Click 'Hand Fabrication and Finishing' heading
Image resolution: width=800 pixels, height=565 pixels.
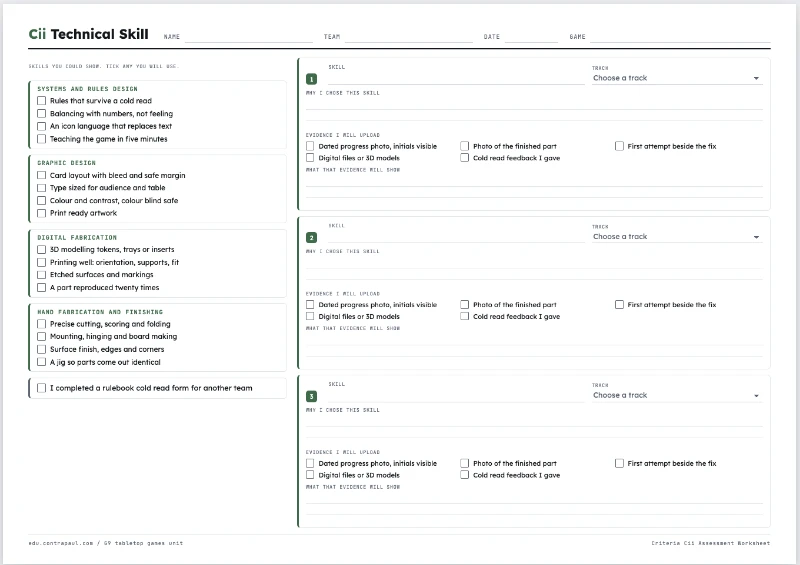coord(100,312)
